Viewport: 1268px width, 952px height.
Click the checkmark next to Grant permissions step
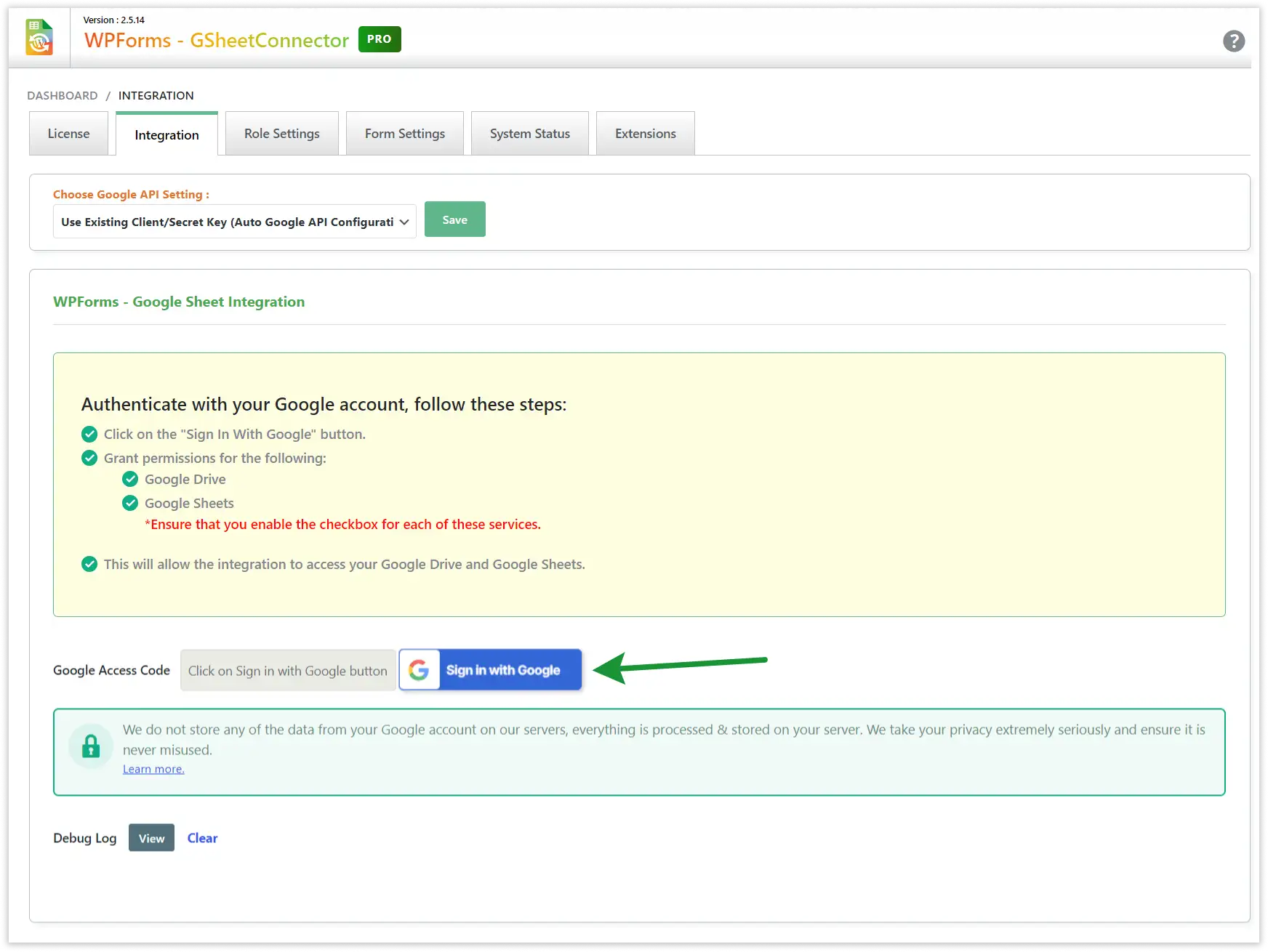pyautogui.click(x=89, y=458)
